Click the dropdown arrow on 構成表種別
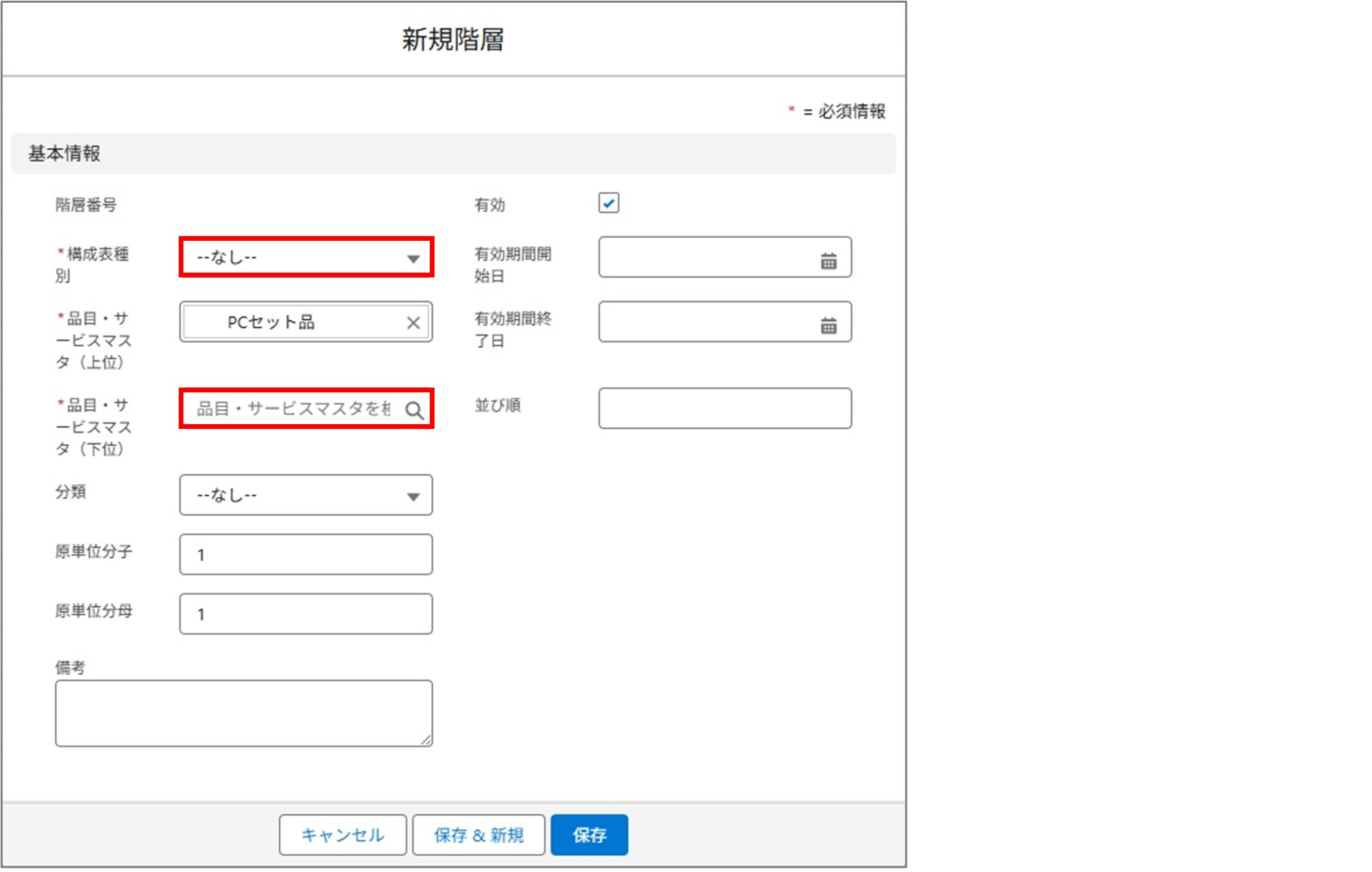The height and width of the screenshot is (872, 1372). pyautogui.click(x=414, y=257)
